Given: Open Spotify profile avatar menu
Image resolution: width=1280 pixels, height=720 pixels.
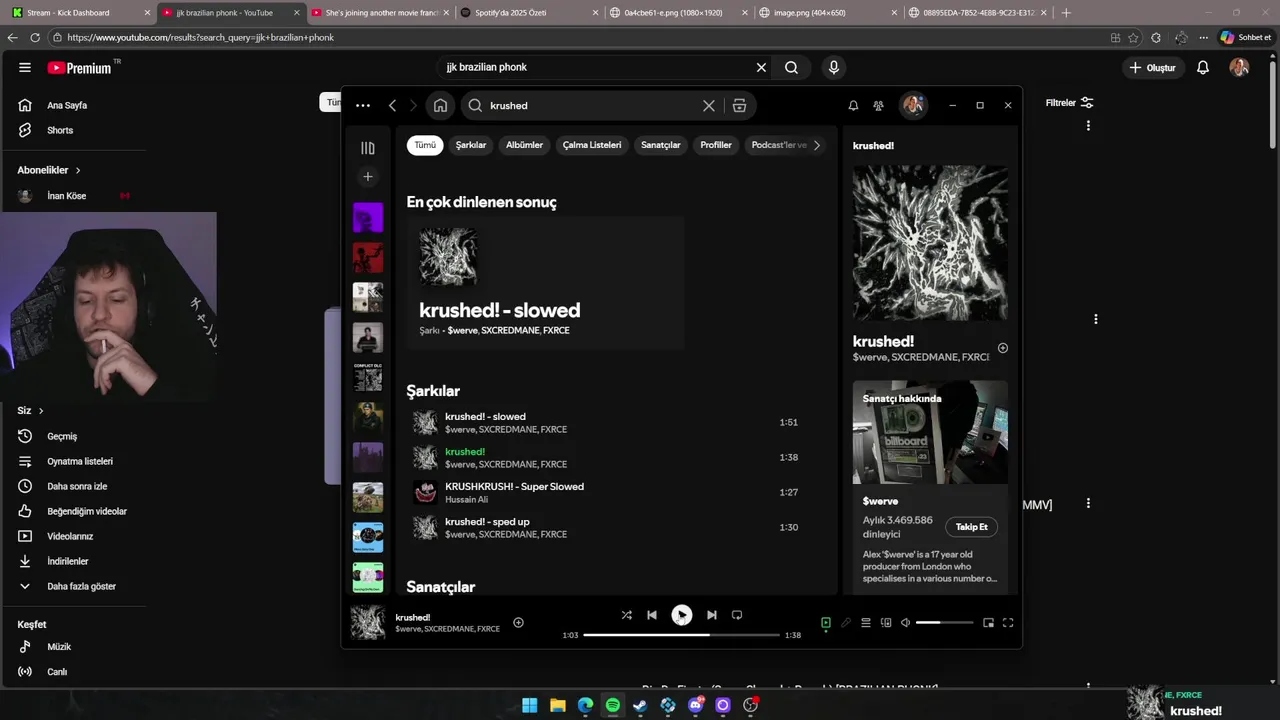Looking at the screenshot, I should pos(913,105).
